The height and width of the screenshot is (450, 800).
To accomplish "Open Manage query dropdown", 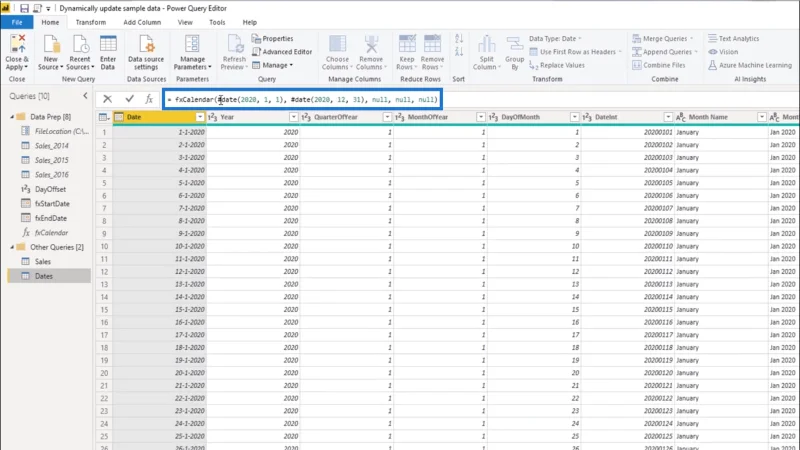I will 272,65.
